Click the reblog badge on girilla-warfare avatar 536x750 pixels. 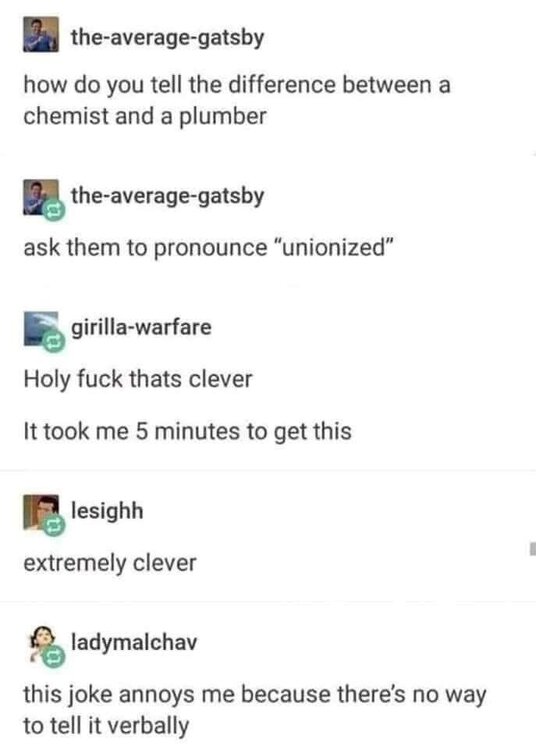point(54,341)
